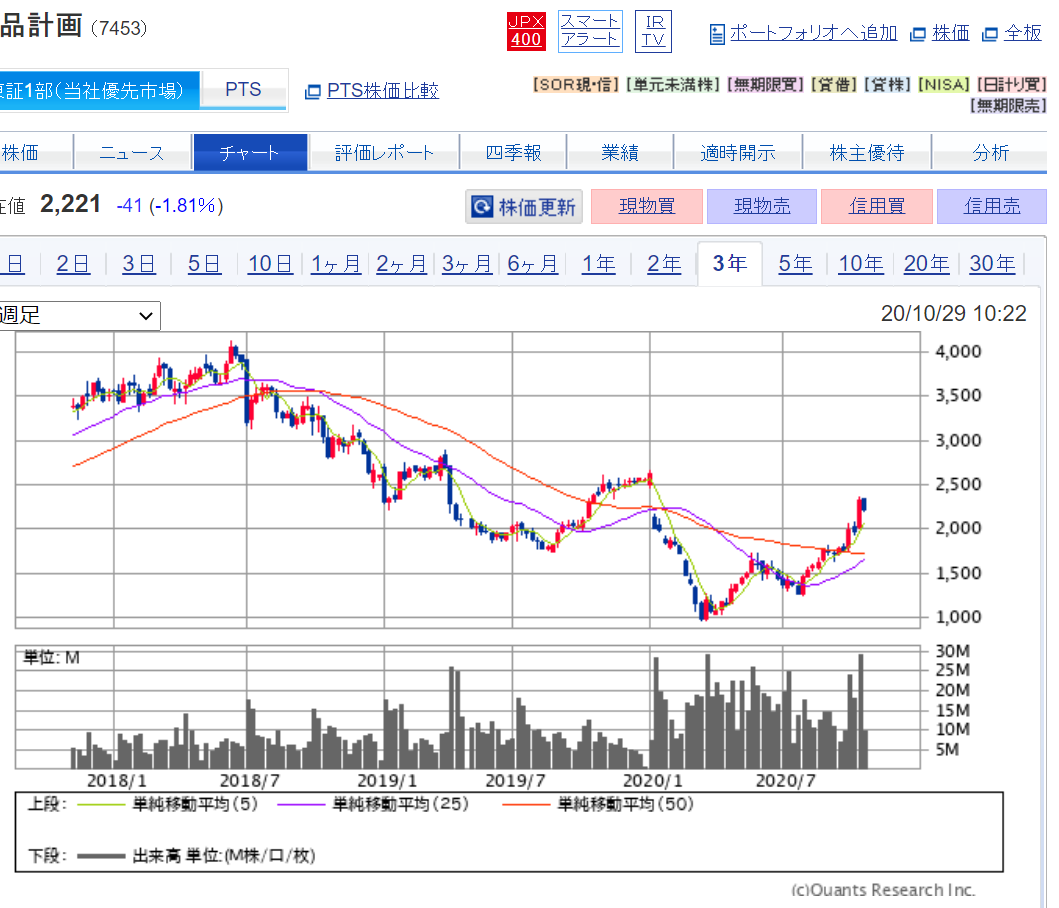Click the popup icon beside 全板
The height and width of the screenshot is (908, 1059).
(x=989, y=34)
